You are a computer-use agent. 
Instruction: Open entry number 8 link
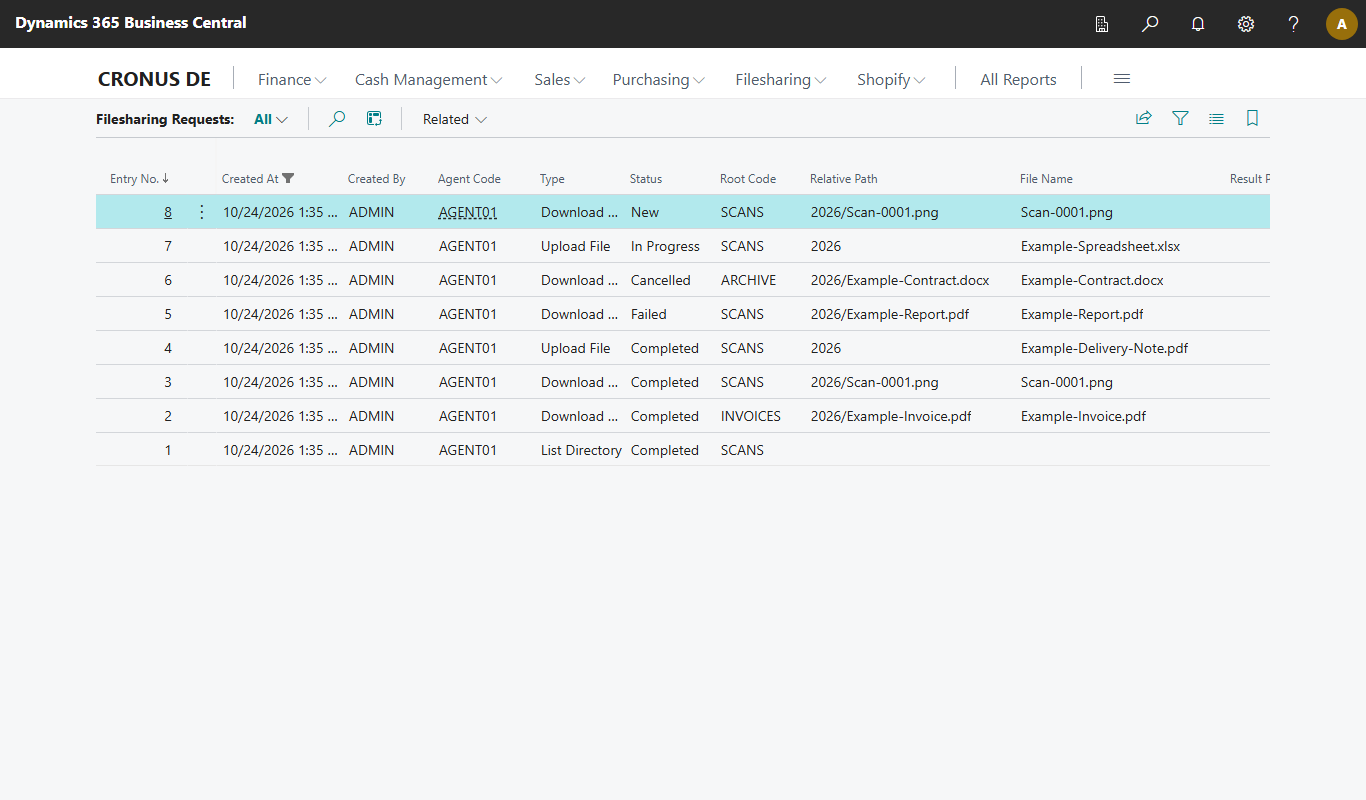168,212
